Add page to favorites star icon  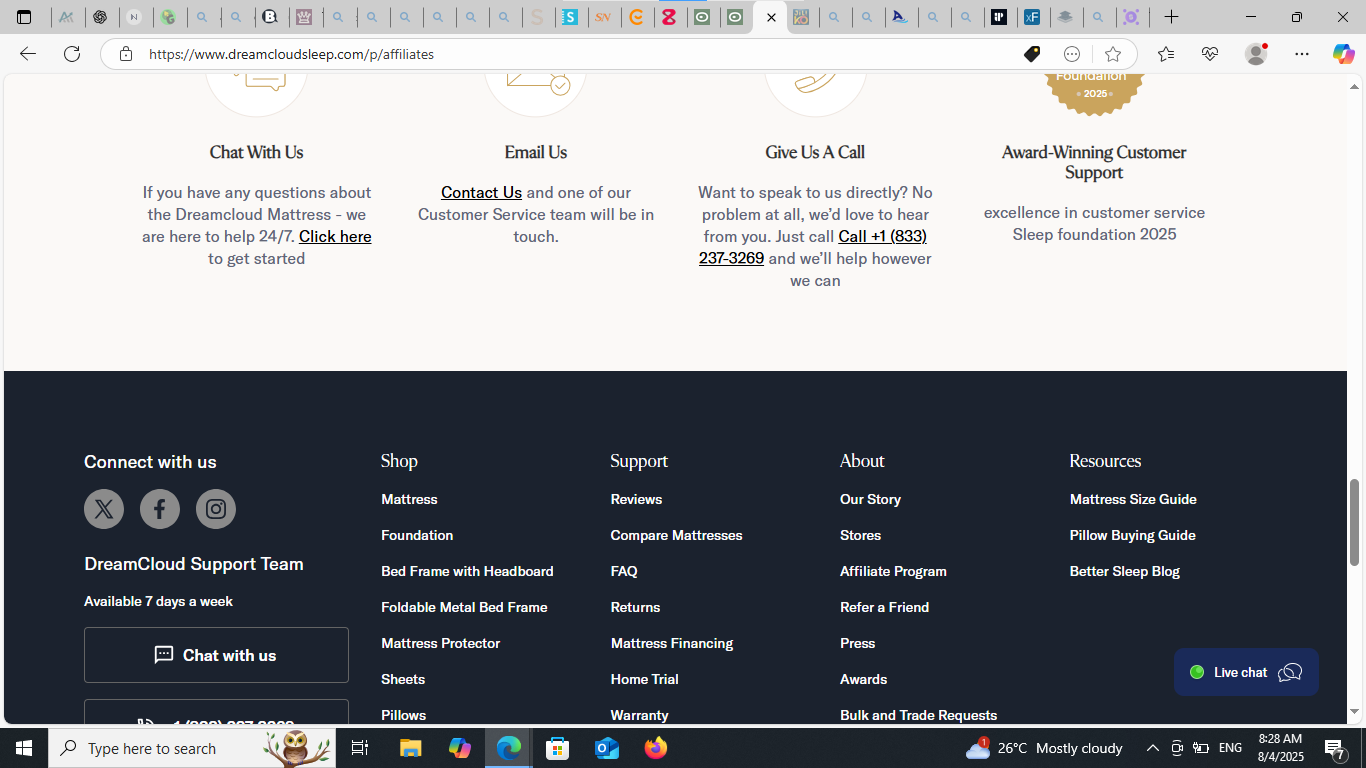[x=1113, y=54]
